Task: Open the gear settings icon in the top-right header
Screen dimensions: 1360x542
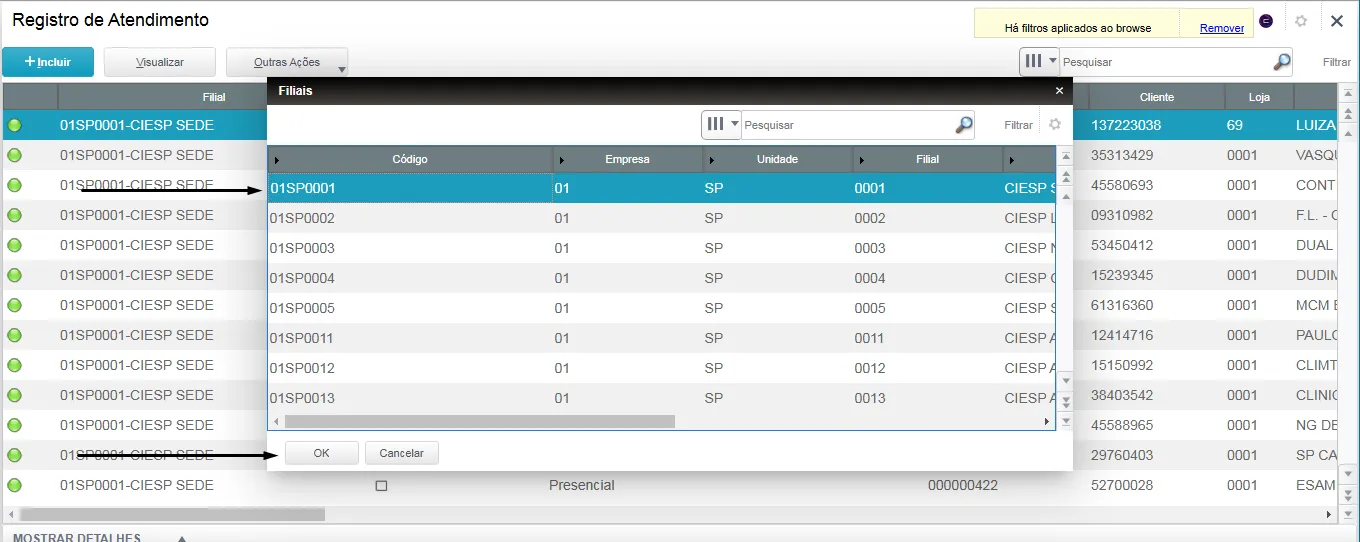Action: (1301, 21)
